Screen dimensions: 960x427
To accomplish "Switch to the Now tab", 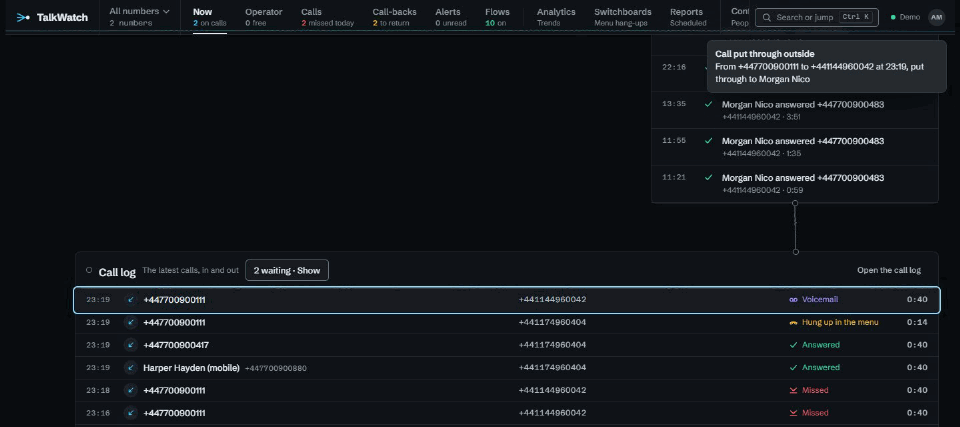I will point(209,17).
